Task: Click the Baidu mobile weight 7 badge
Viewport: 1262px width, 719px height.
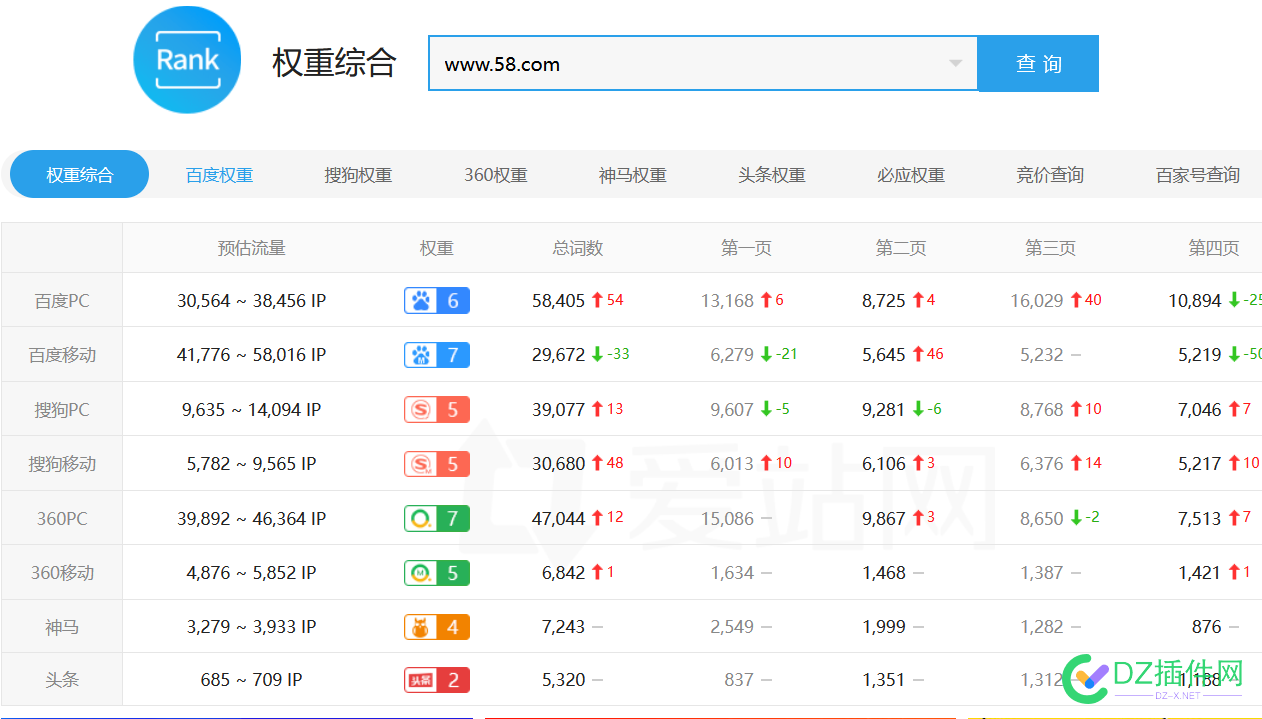Action: pyautogui.click(x=437, y=355)
